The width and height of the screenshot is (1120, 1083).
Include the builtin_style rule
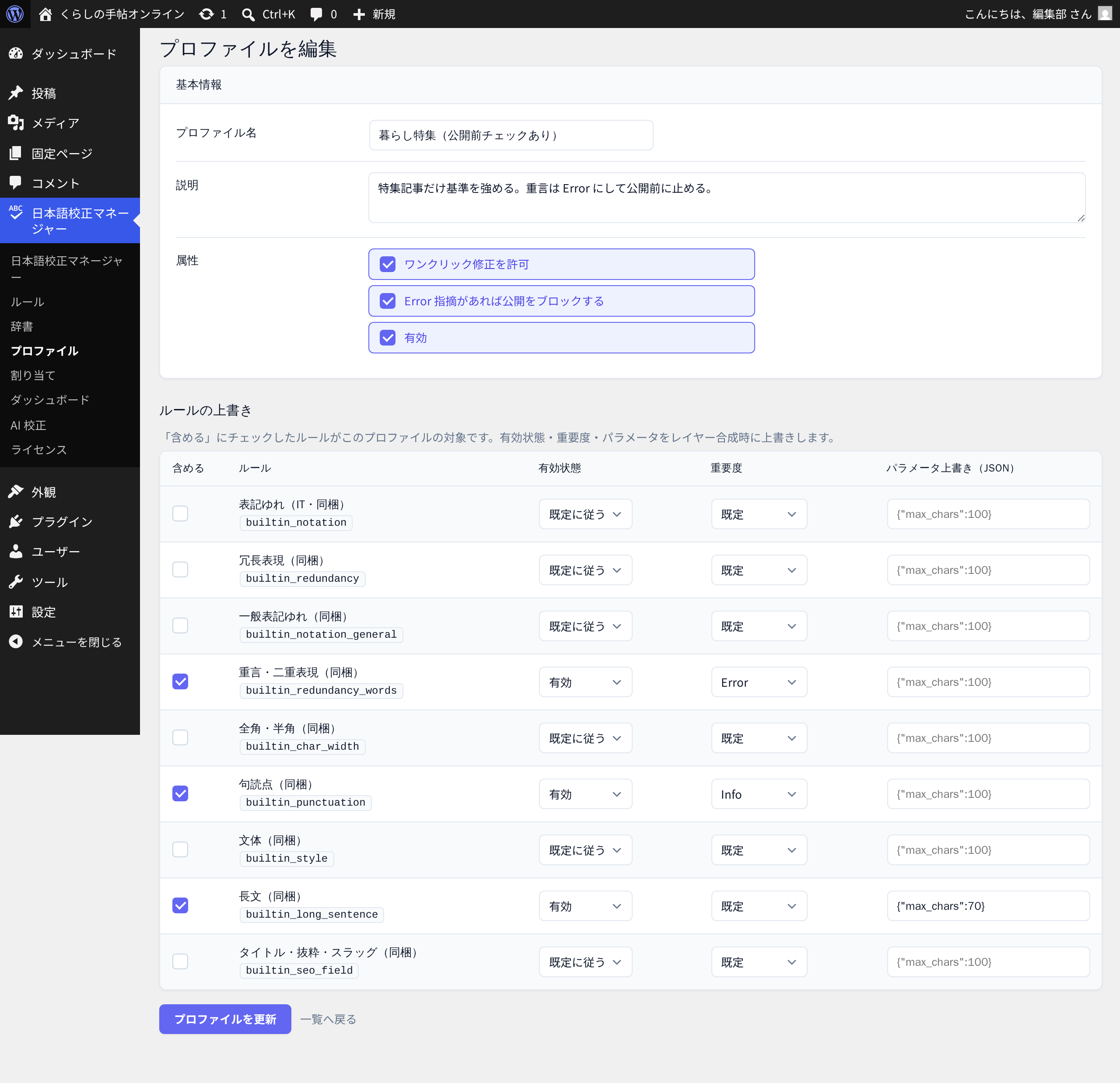[x=181, y=849]
